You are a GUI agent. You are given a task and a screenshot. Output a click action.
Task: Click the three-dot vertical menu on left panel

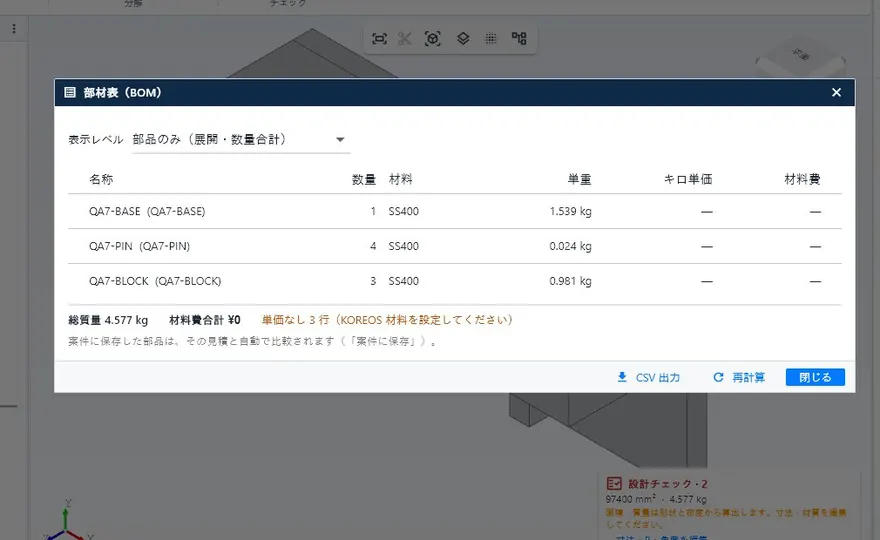[14, 29]
